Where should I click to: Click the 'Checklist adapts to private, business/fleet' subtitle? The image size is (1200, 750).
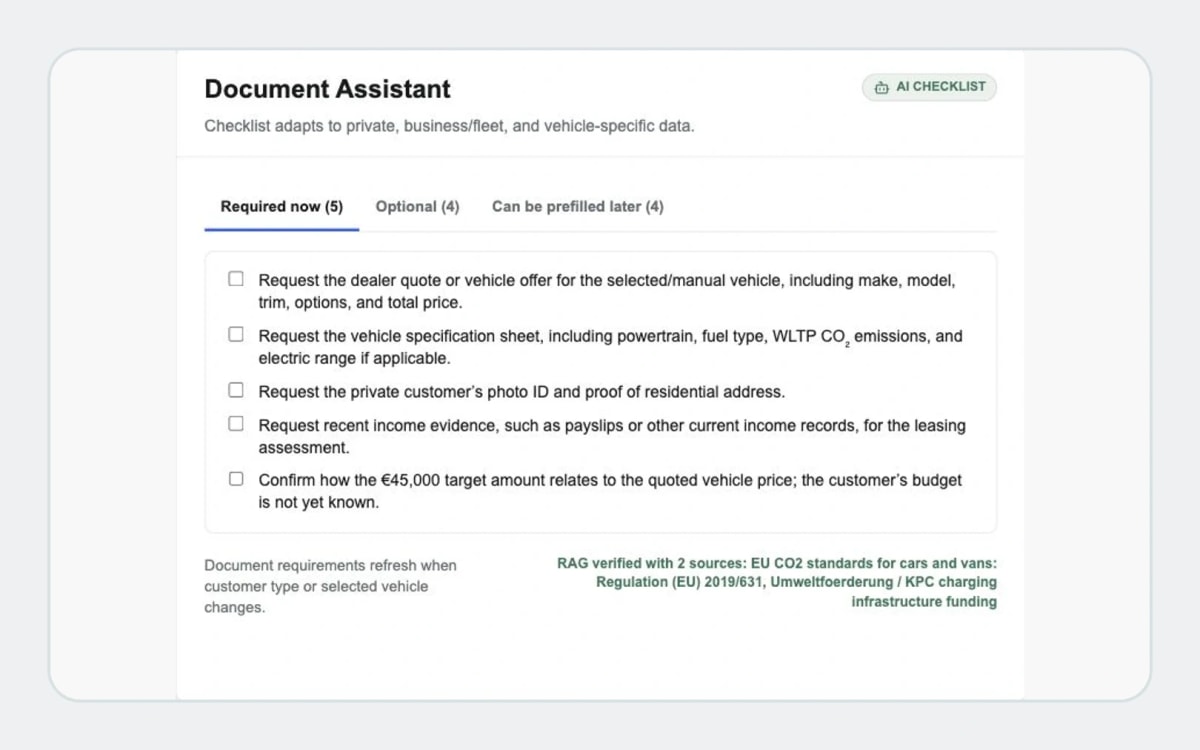point(449,126)
